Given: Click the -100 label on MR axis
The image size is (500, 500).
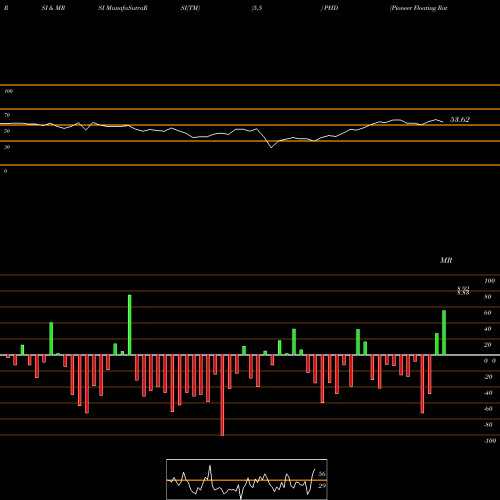Looking at the screenshot, I should point(490,441).
